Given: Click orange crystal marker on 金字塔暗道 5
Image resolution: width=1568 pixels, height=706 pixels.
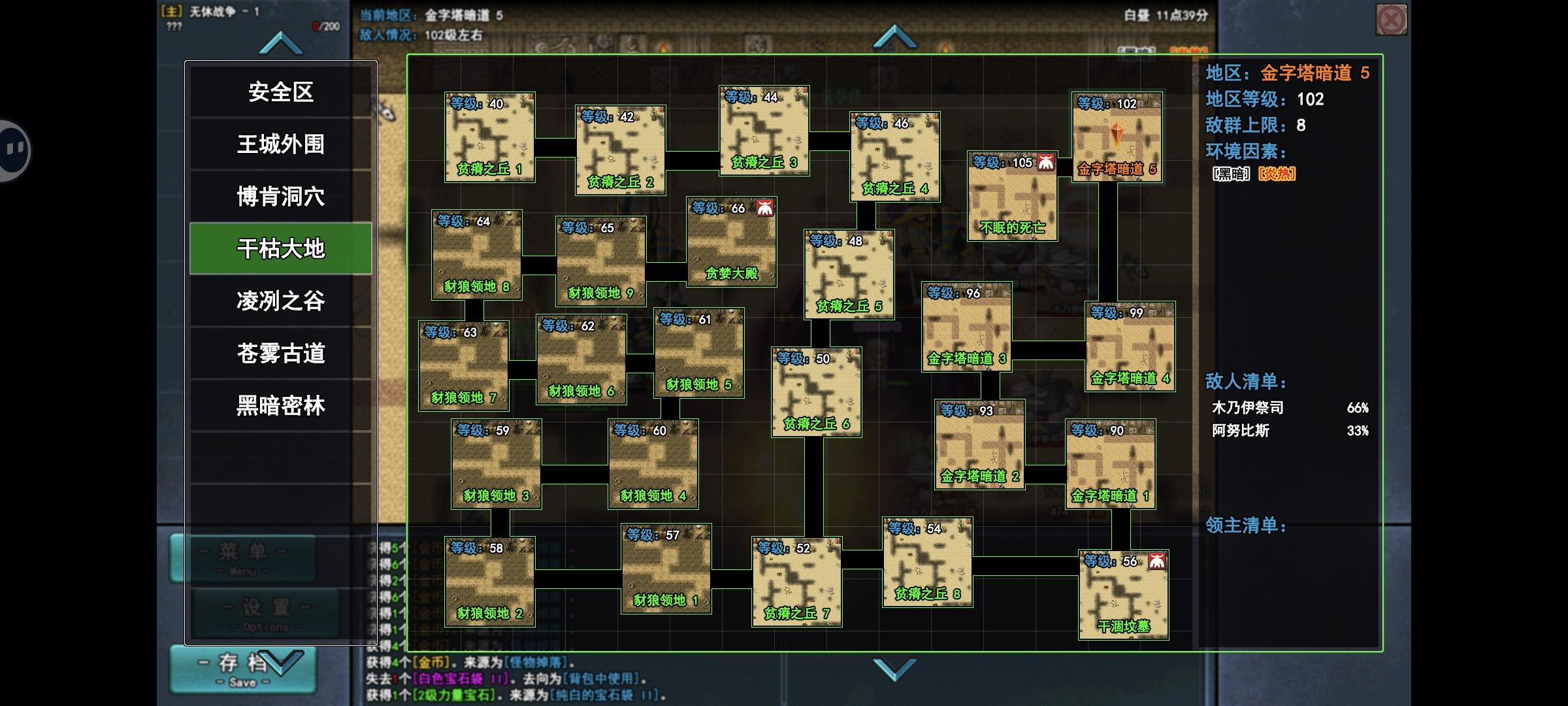Looking at the screenshot, I should pos(1117,135).
